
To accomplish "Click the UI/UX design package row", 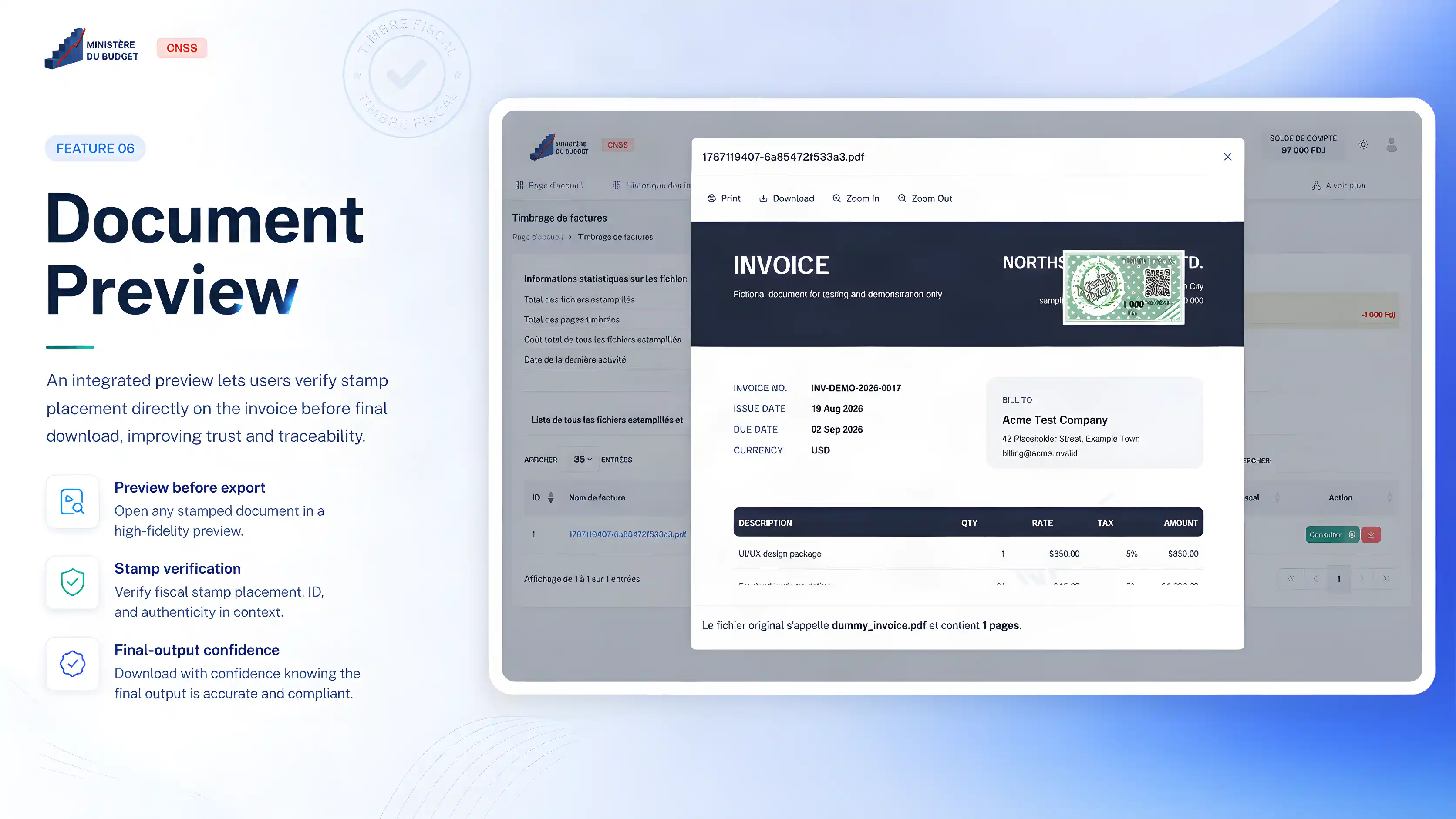I will click(967, 554).
